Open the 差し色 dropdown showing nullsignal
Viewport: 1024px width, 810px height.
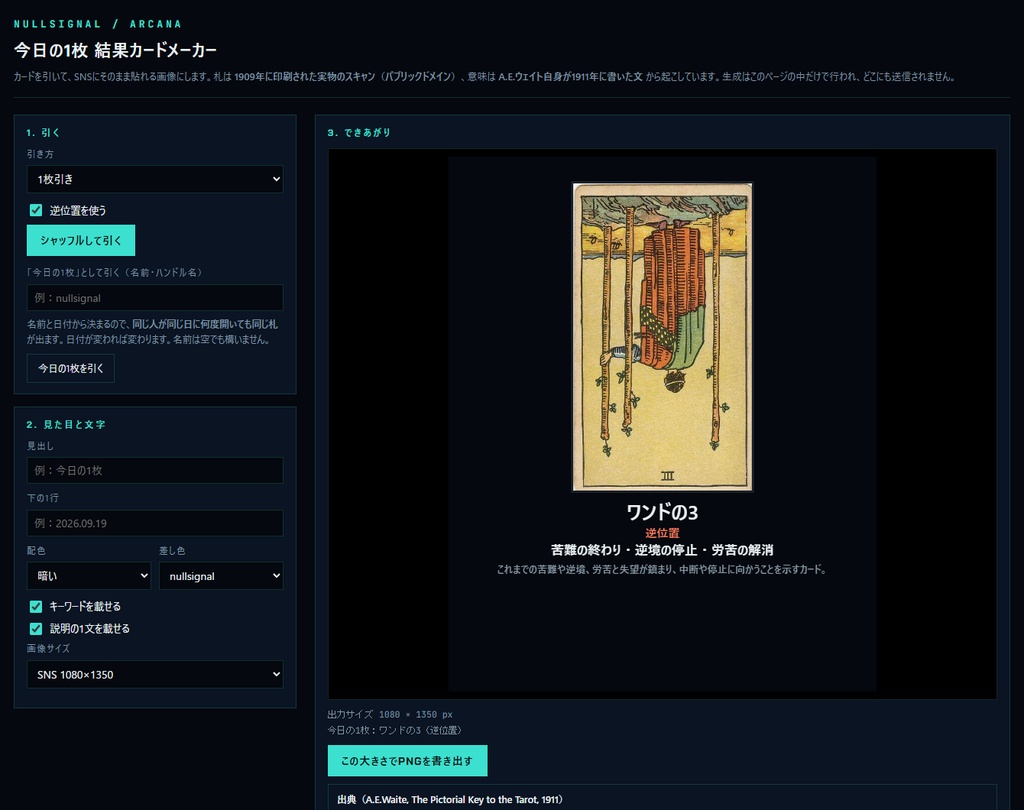pyautogui.click(x=221, y=576)
